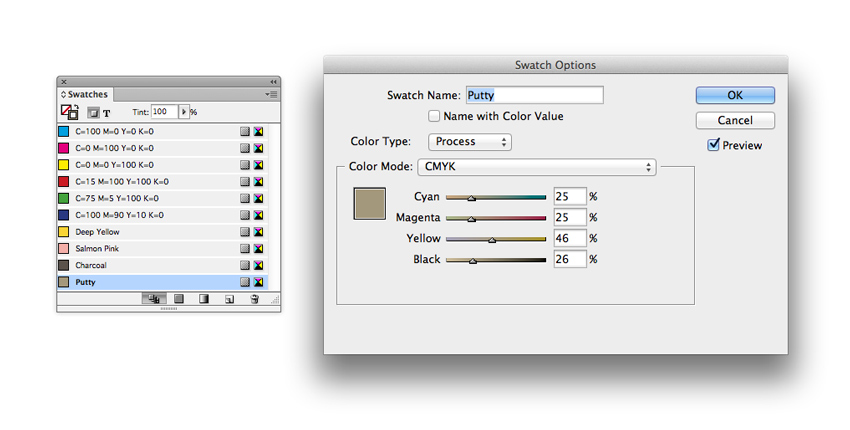Click the Yellow slider handle
Screen dimensions: 850x430
[x=491, y=240]
